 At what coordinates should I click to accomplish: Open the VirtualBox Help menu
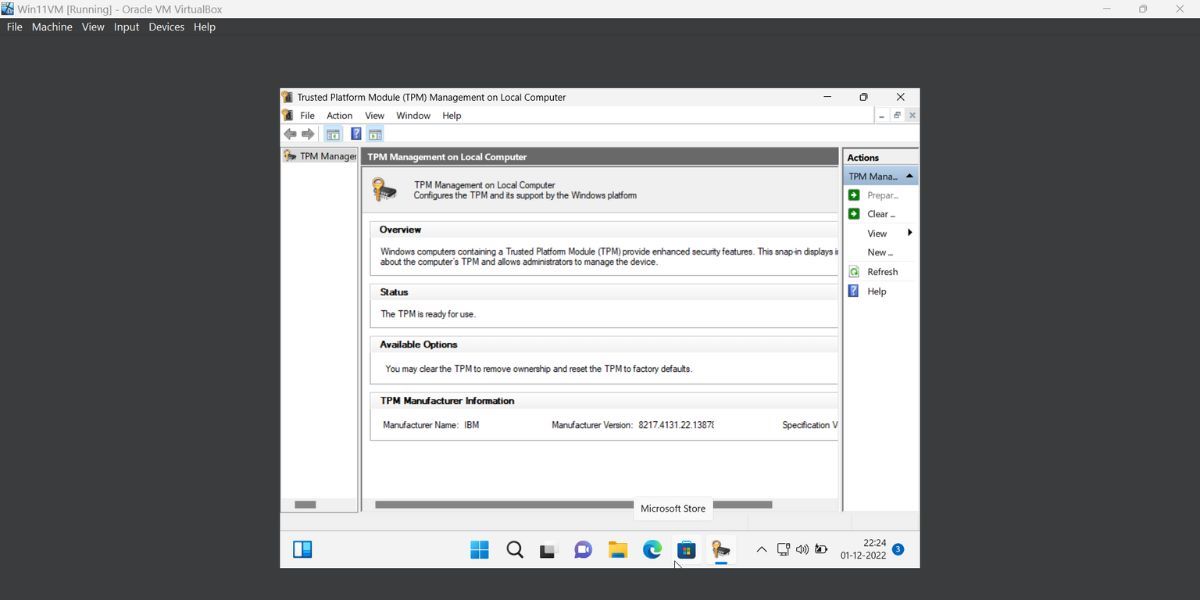[204, 27]
